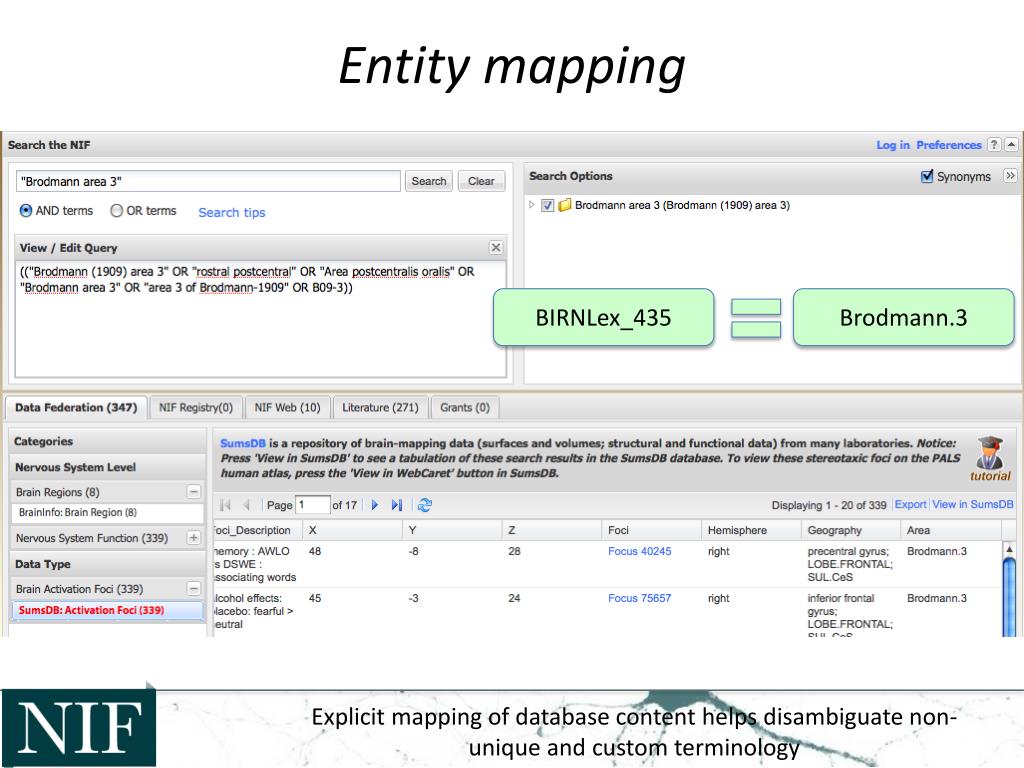Screen dimensions: 1024x768
Task: Refresh the results table
Action: (424, 505)
